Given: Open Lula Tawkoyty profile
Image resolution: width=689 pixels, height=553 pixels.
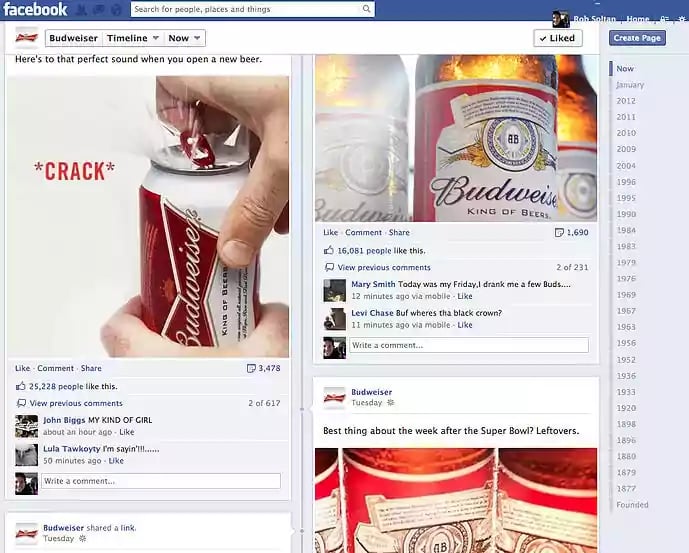Looking at the screenshot, I should pyautogui.click(x=72, y=449).
